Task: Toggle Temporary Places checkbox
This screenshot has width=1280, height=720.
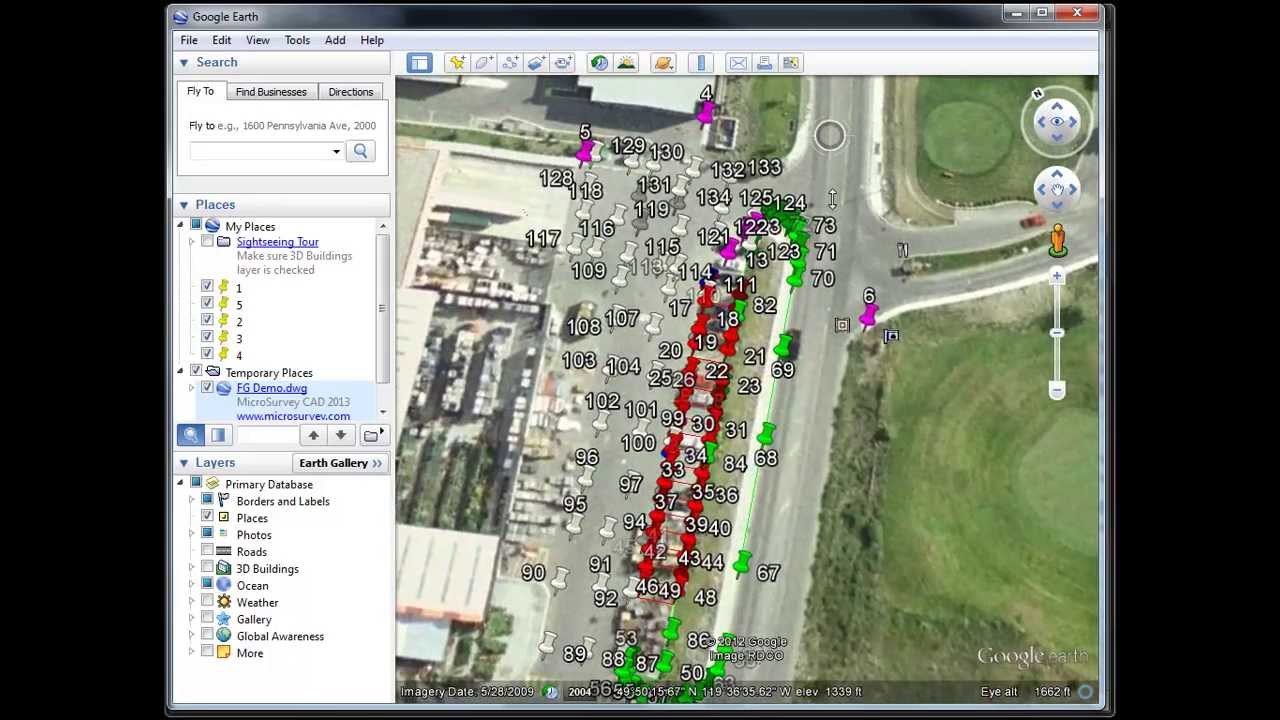Action: (196, 372)
